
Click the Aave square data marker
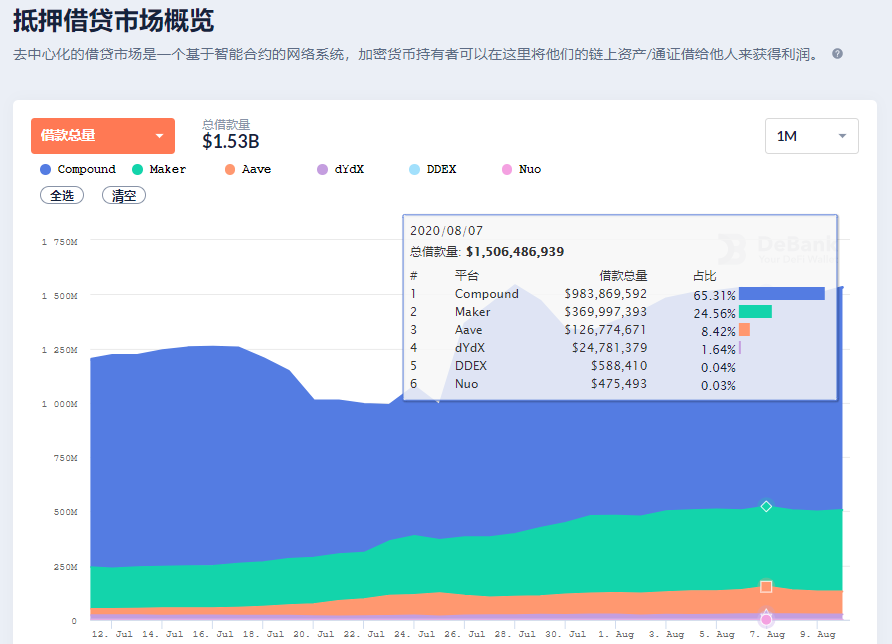pyautogui.click(x=766, y=587)
